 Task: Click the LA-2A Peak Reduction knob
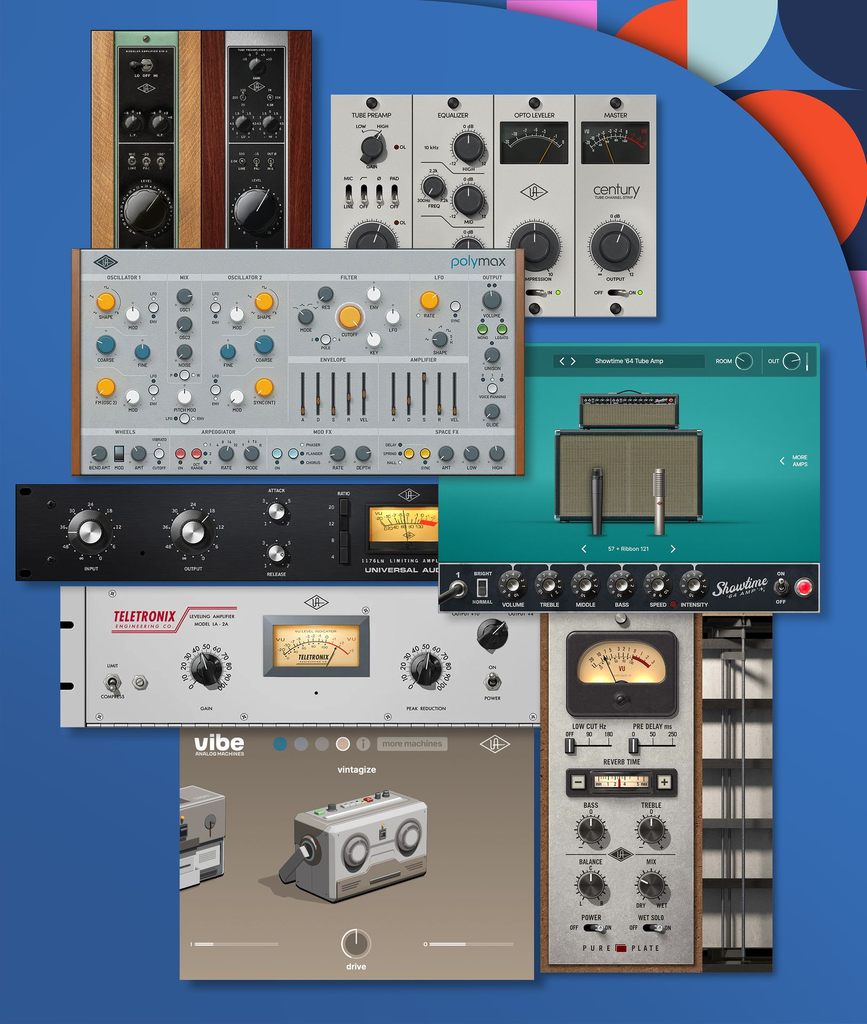pyautogui.click(x=426, y=670)
